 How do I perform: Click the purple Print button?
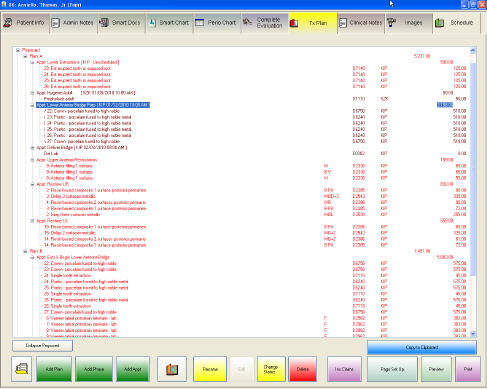point(468,369)
